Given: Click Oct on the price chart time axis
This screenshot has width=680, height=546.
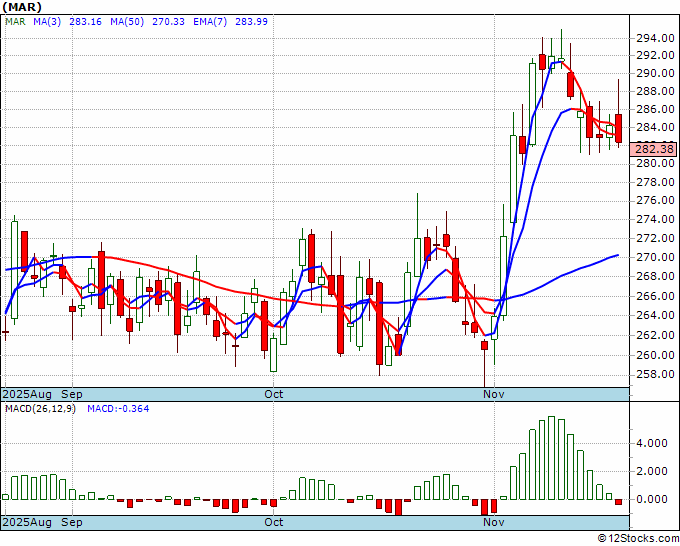Looking at the screenshot, I should (274, 394).
